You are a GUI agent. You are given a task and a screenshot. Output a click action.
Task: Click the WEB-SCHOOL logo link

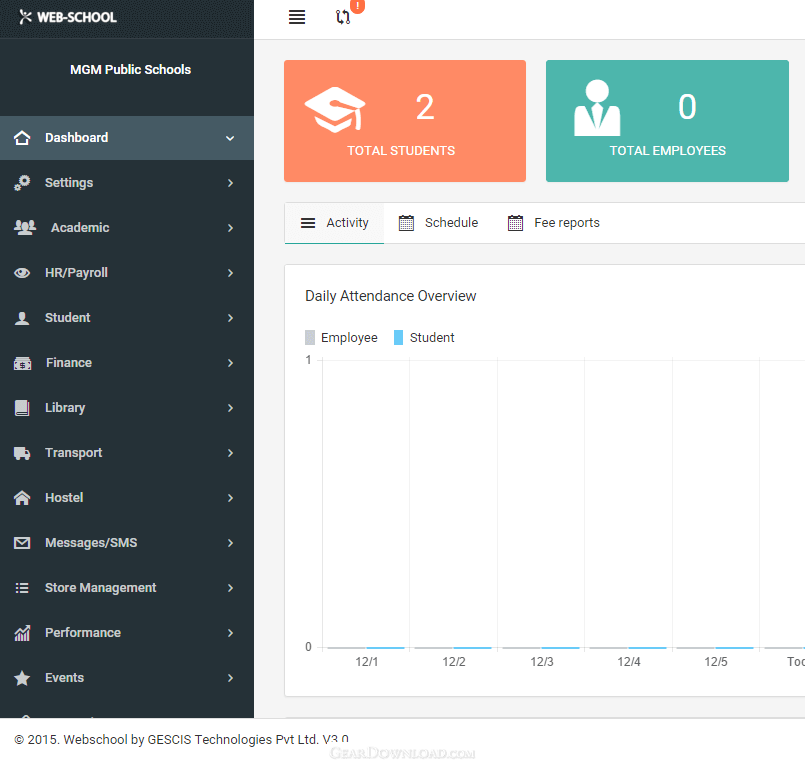tap(68, 17)
